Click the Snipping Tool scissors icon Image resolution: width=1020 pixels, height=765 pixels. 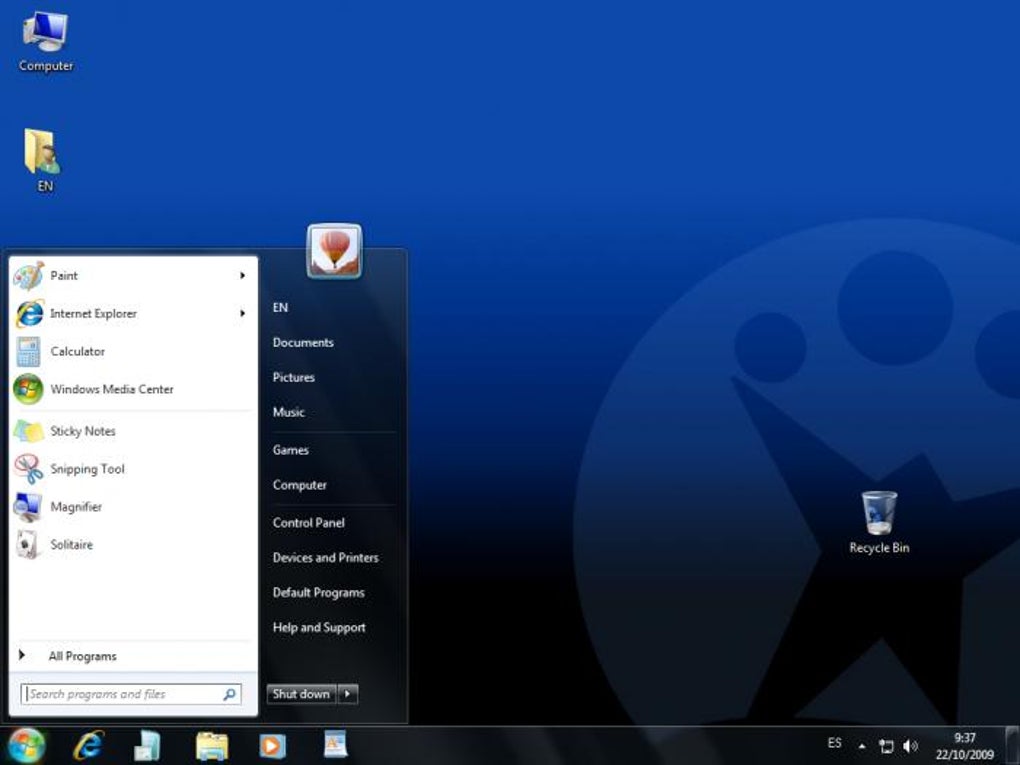[x=29, y=468]
